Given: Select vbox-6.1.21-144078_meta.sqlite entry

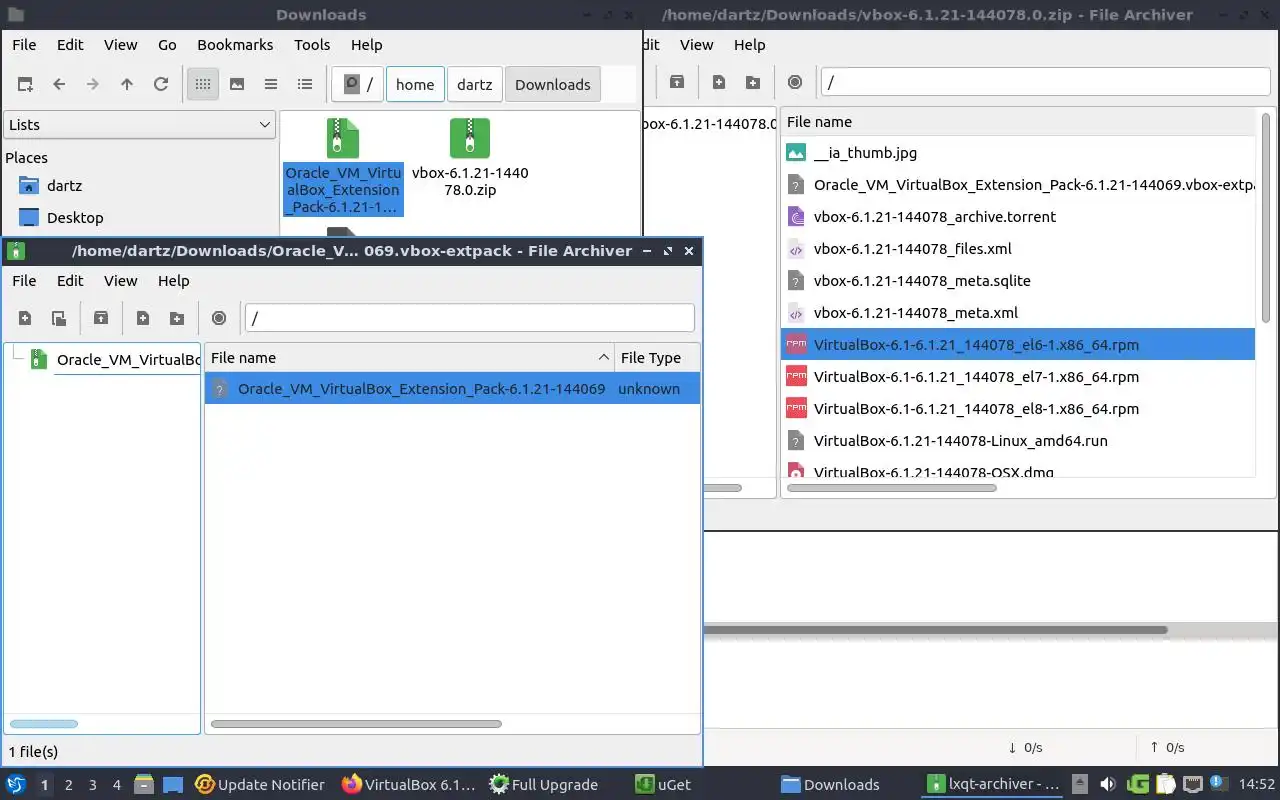Looking at the screenshot, I should pos(1018,281).
